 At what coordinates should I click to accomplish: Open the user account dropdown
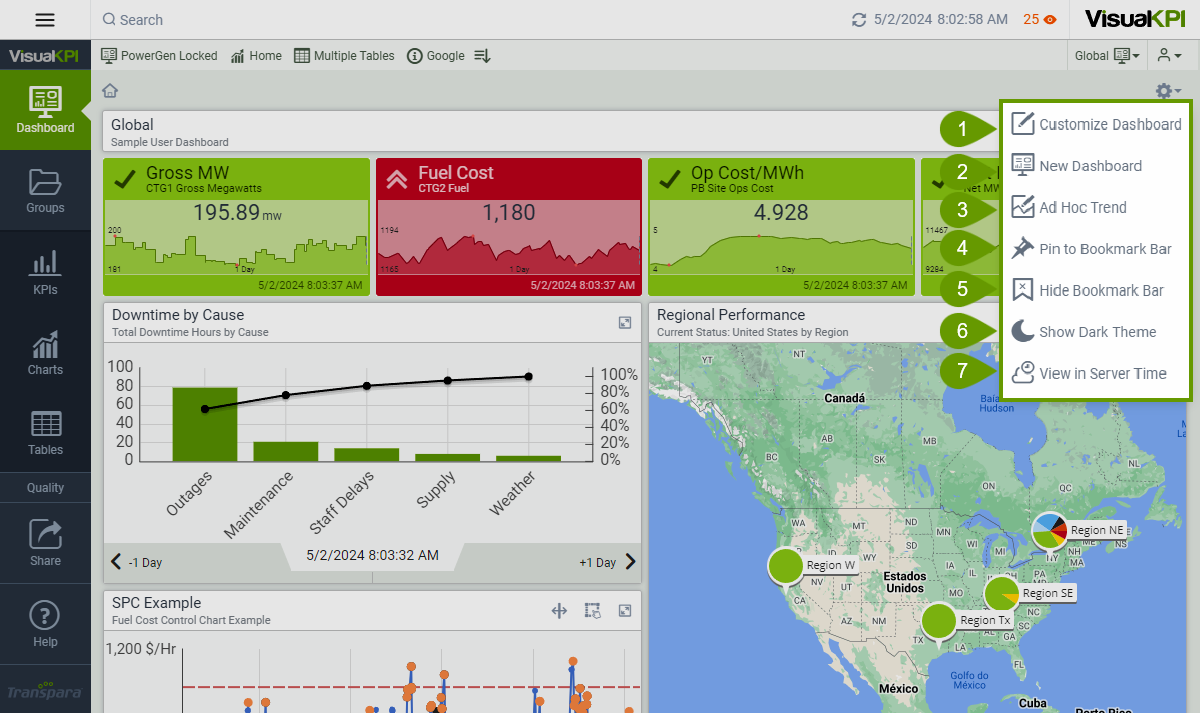[1170, 56]
